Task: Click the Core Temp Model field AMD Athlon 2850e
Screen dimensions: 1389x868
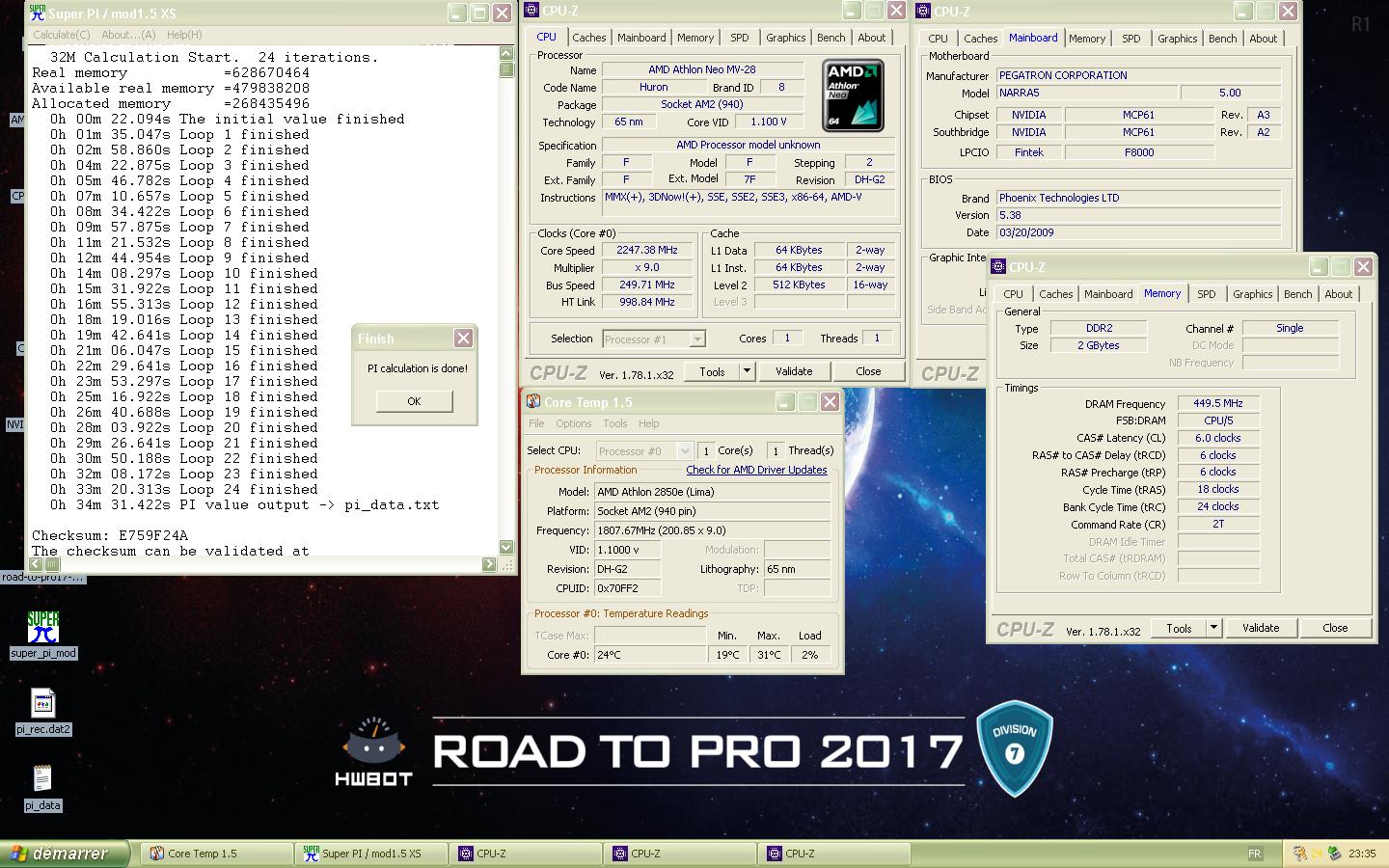Action: 712,492
